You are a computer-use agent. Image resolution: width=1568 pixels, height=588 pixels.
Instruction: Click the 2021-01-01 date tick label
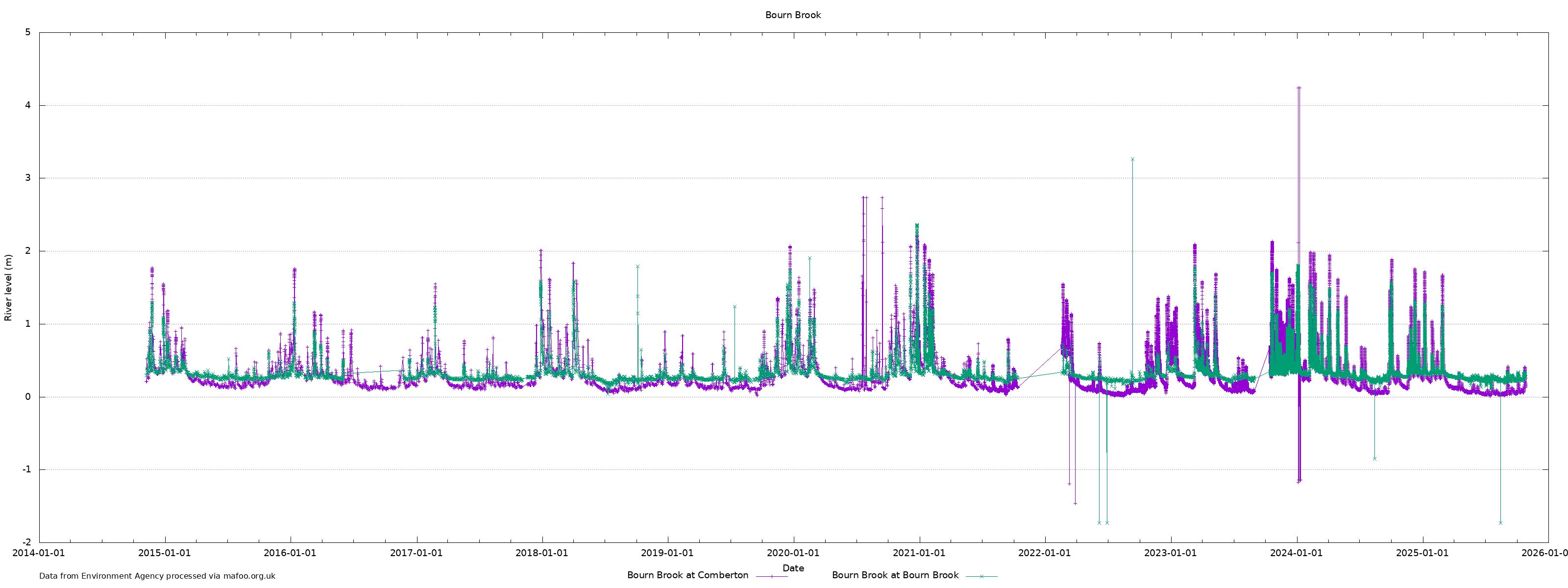(919, 553)
